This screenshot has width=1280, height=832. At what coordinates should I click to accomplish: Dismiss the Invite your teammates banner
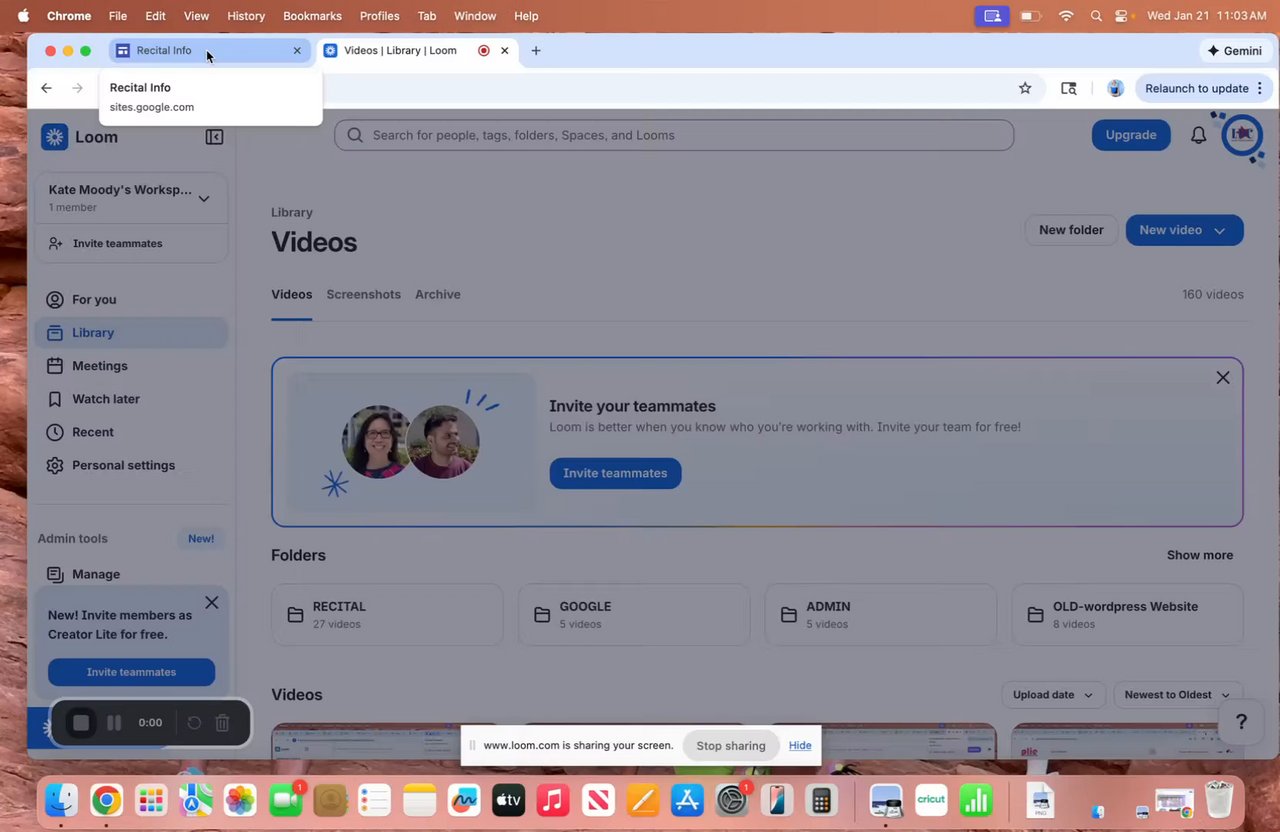click(1223, 377)
